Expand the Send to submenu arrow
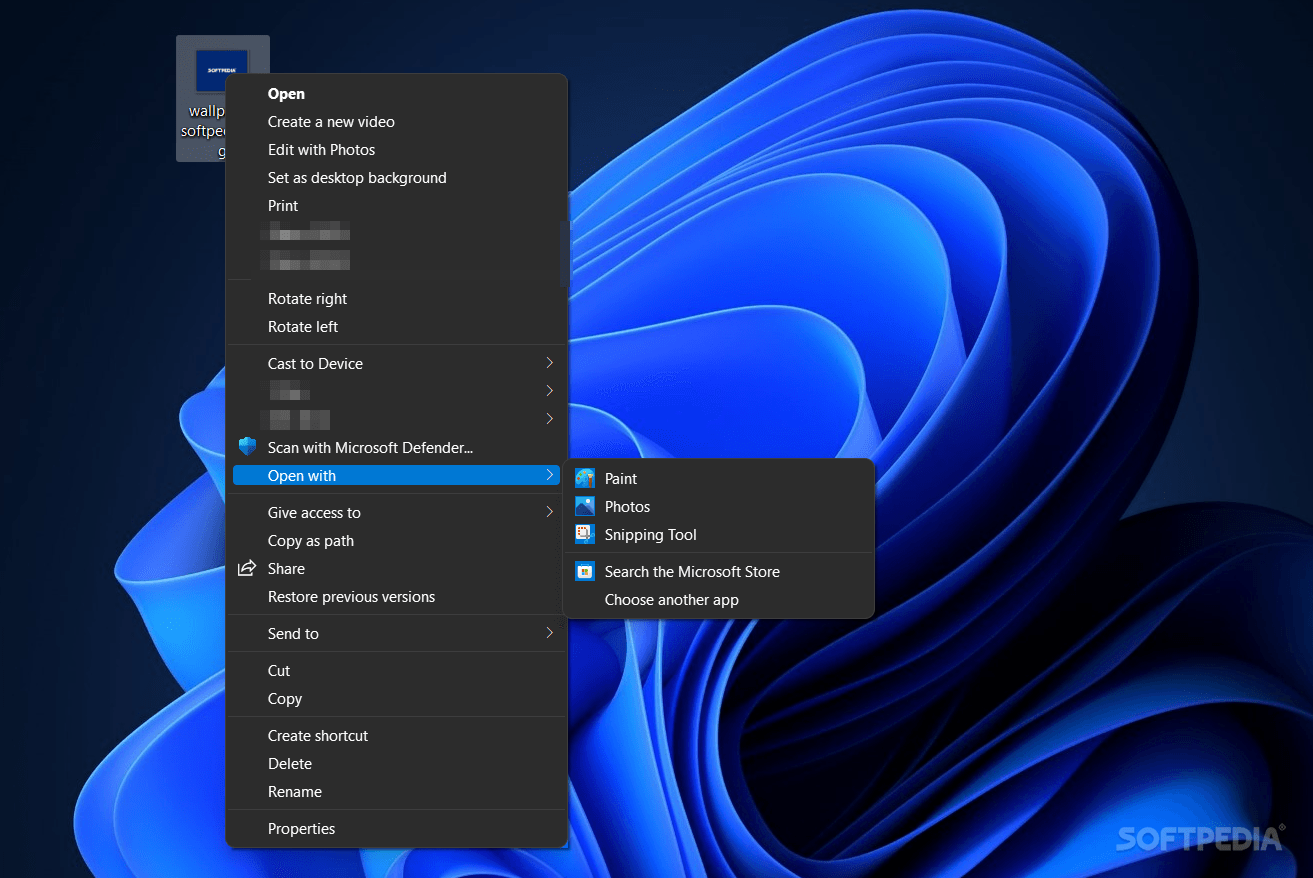The height and width of the screenshot is (878, 1313). [549, 632]
